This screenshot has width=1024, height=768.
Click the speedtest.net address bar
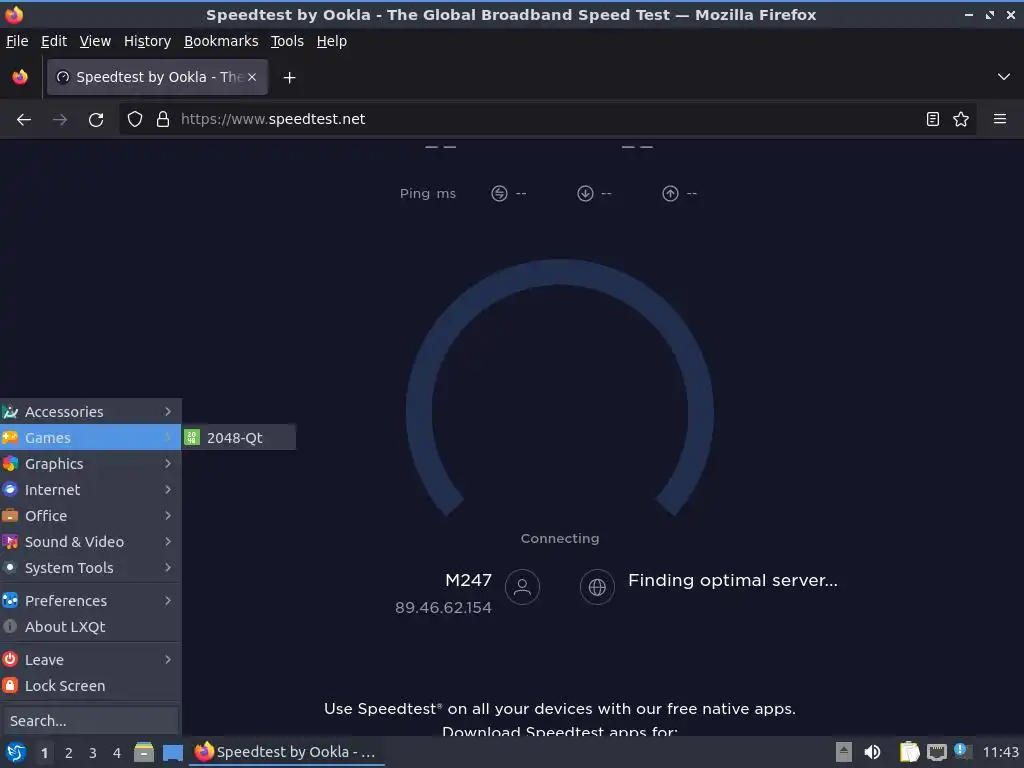(x=547, y=119)
